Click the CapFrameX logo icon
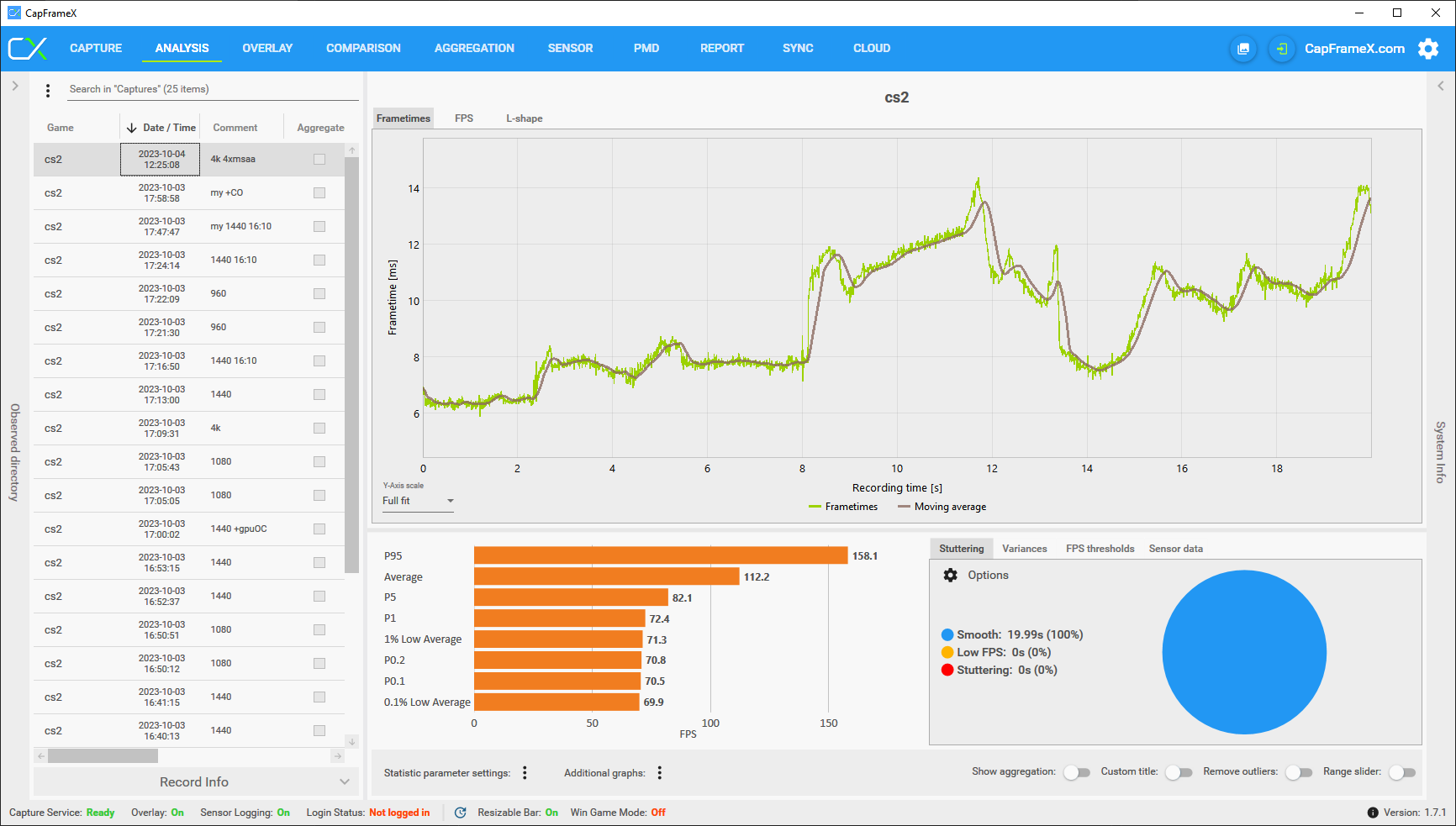Screen dimensions: 1456x826 28,48
